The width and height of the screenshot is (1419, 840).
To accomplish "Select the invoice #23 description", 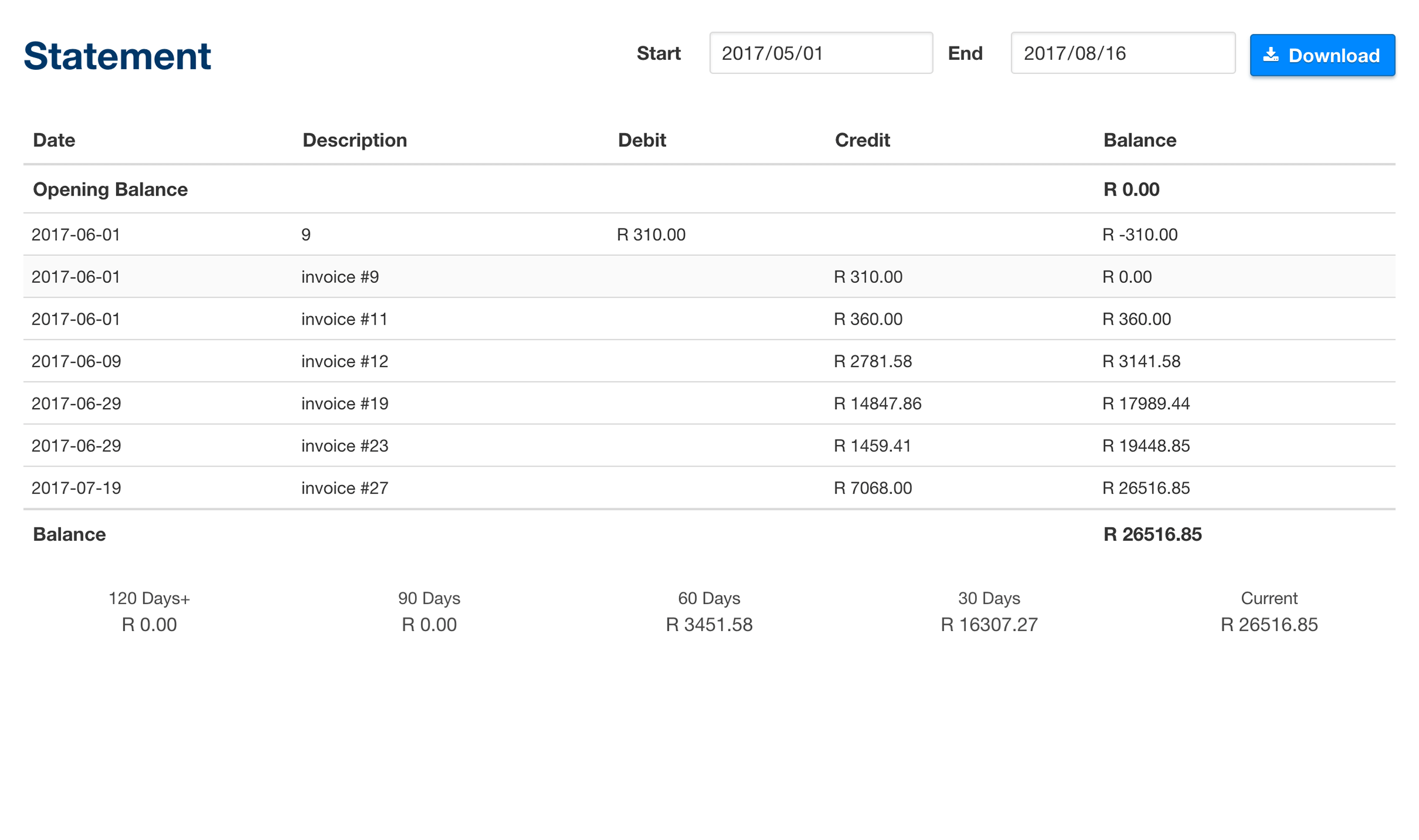I will tap(345, 446).
